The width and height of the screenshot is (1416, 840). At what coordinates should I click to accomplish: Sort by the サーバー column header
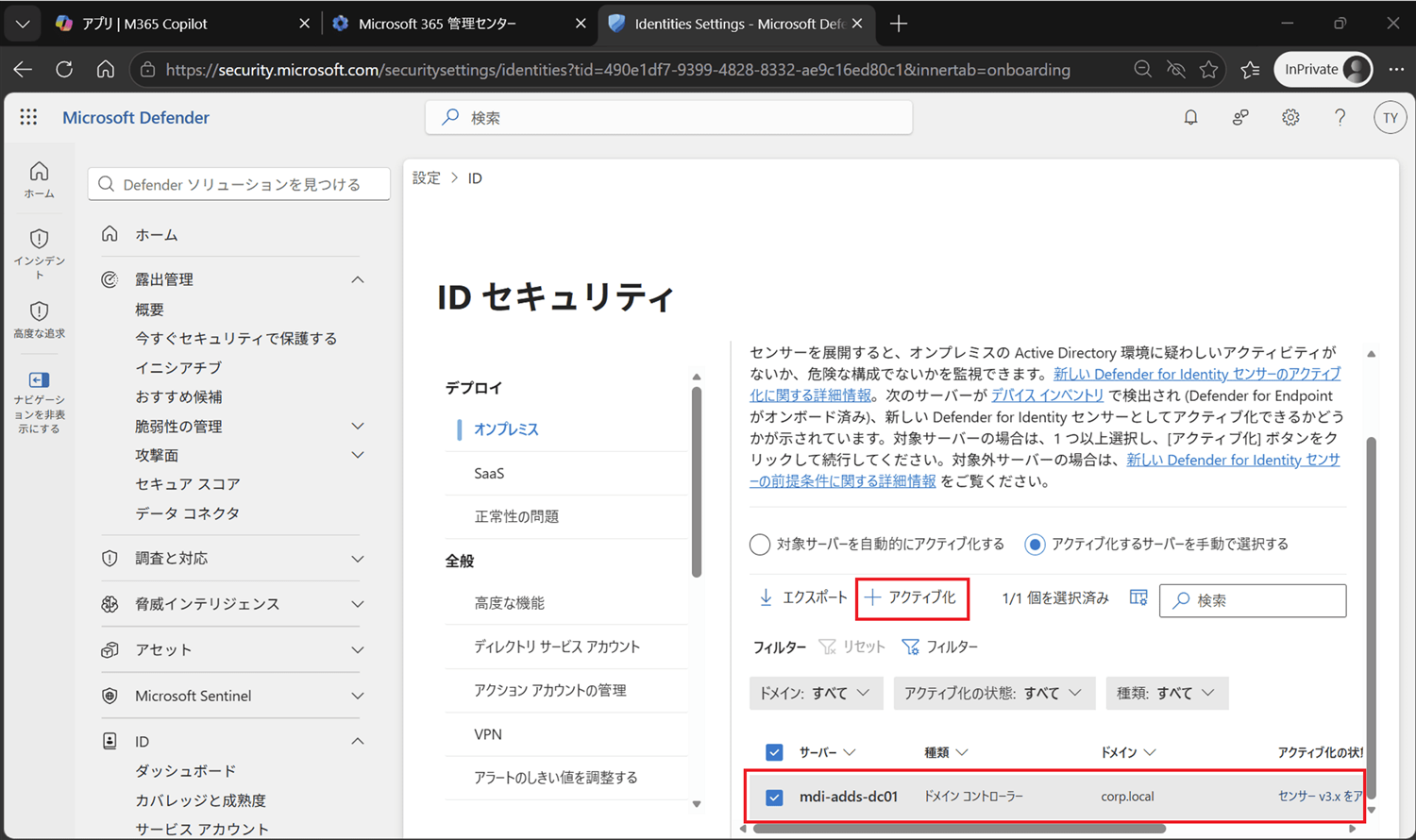point(828,752)
